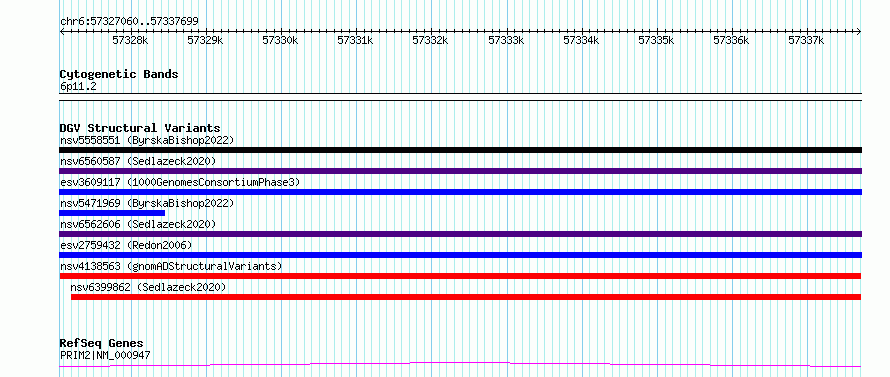Select the blue esv3609117 variant bar
This screenshot has height=377, width=890.
click(x=460, y=192)
